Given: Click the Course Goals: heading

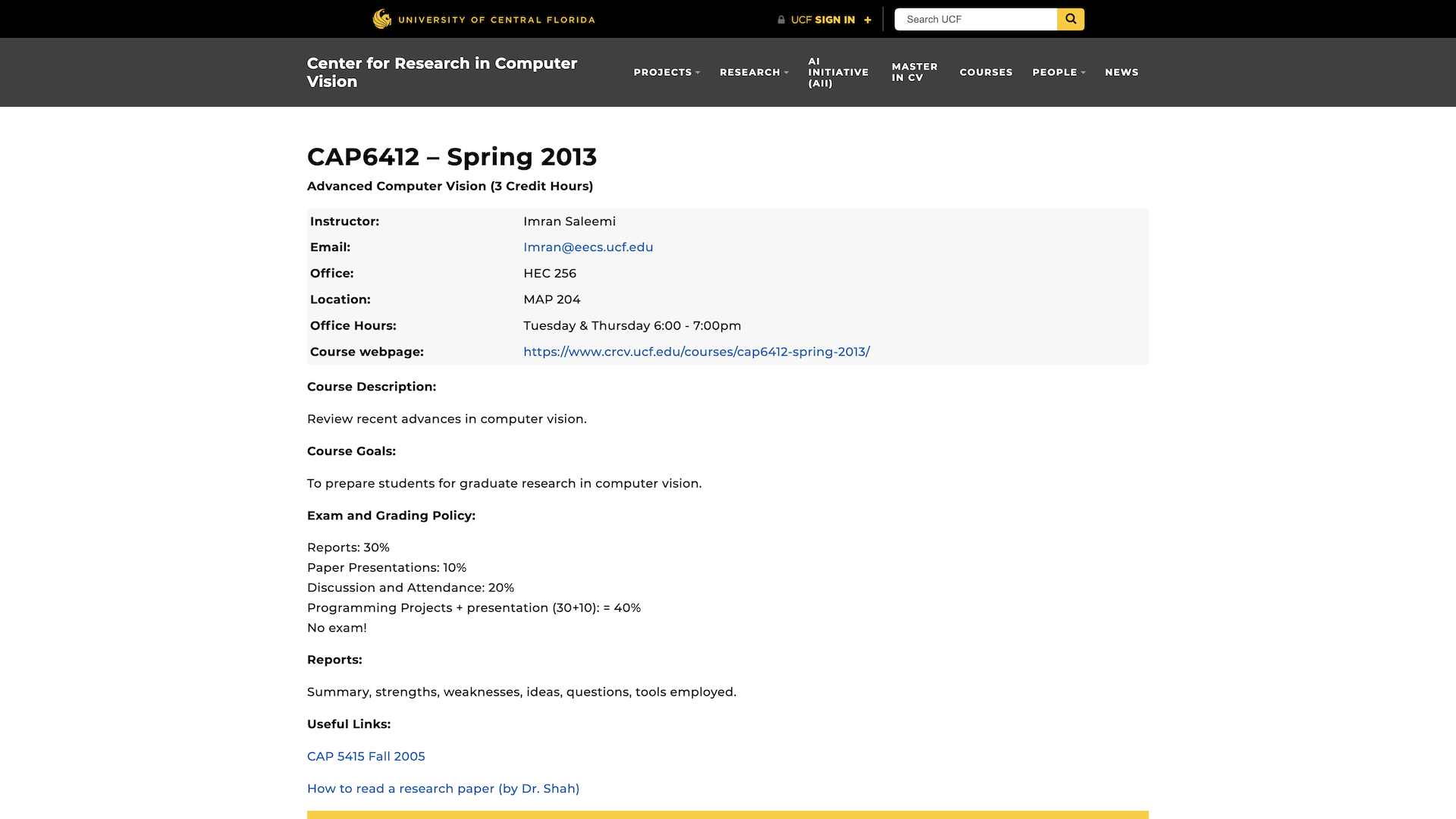Looking at the screenshot, I should pos(351,451).
